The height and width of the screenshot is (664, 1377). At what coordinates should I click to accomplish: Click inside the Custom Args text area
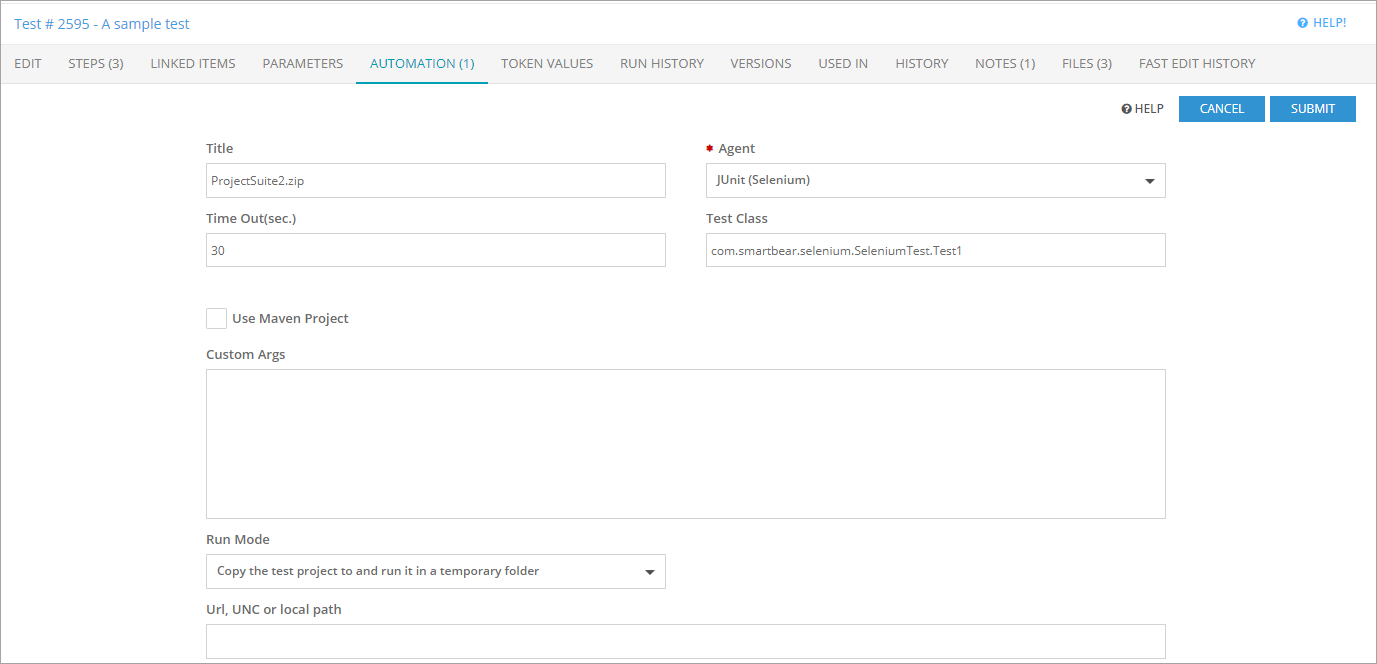685,444
